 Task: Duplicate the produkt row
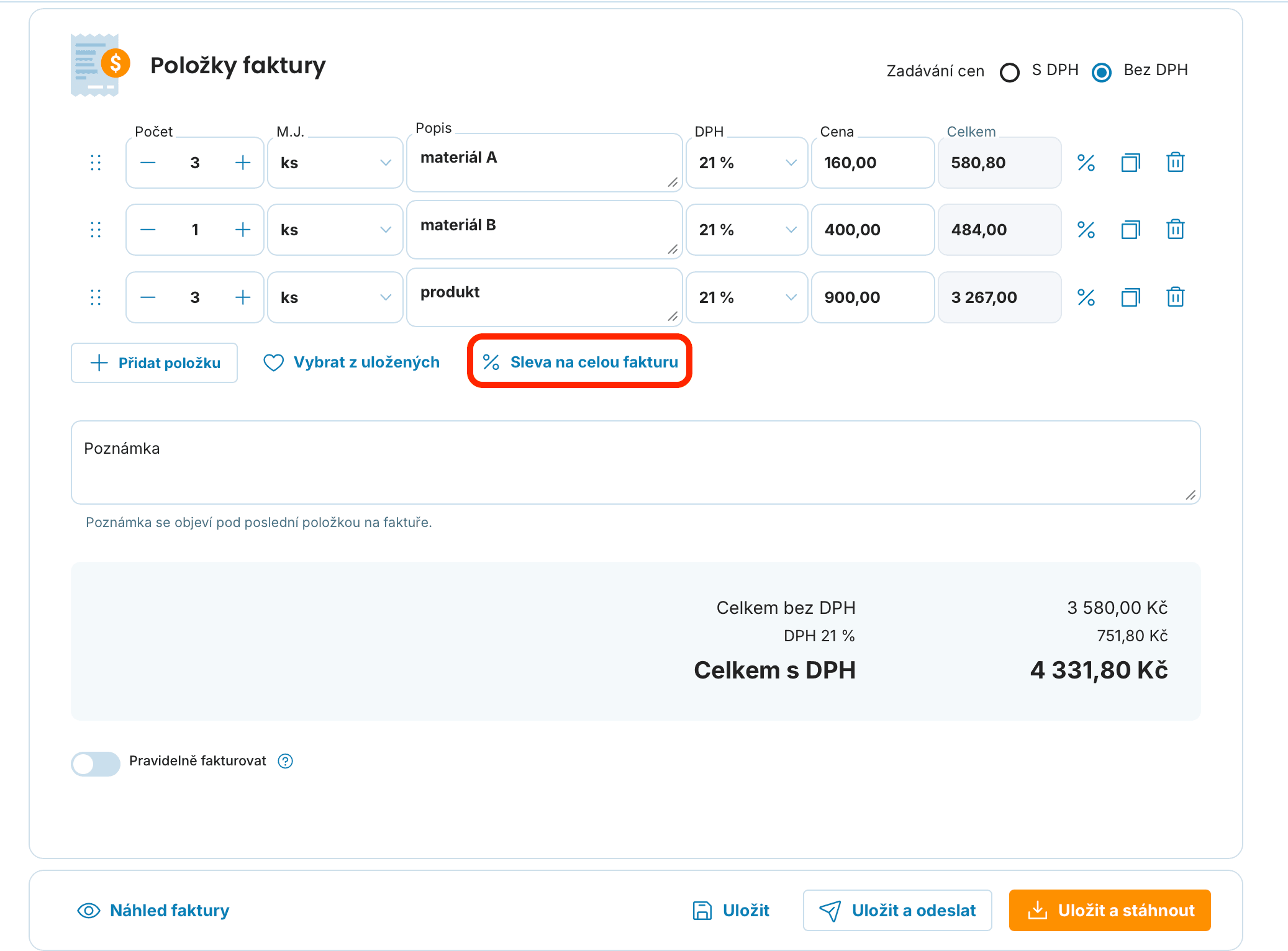[x=1130, y=297]
